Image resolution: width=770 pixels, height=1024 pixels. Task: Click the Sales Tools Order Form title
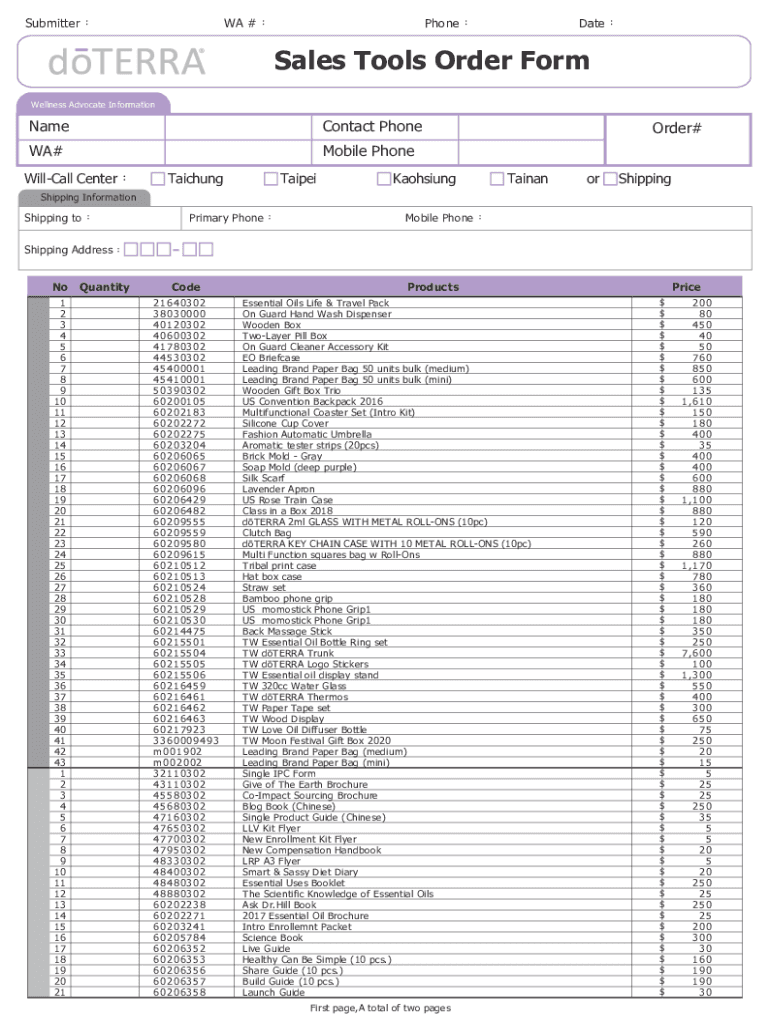click(x=432, y=62)
